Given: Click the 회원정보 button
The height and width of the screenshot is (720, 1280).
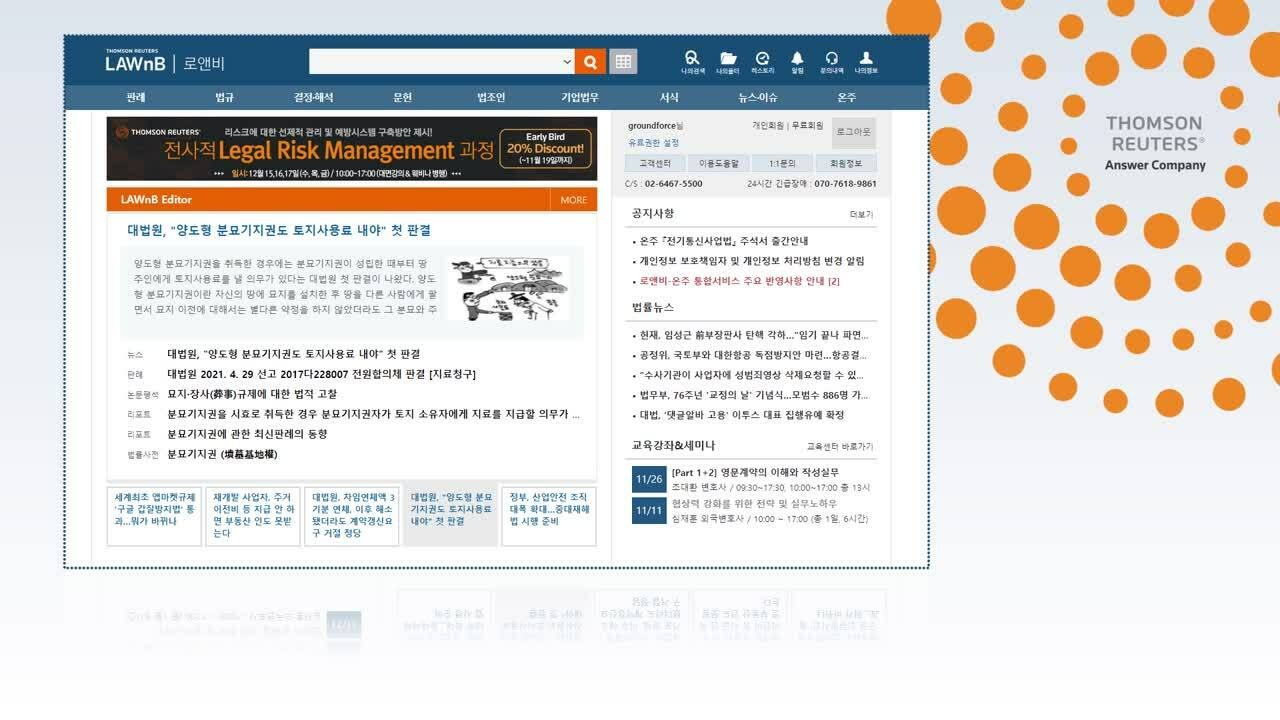Looking at the screenshot, I should pyautogui.click(x=846, y=163).
